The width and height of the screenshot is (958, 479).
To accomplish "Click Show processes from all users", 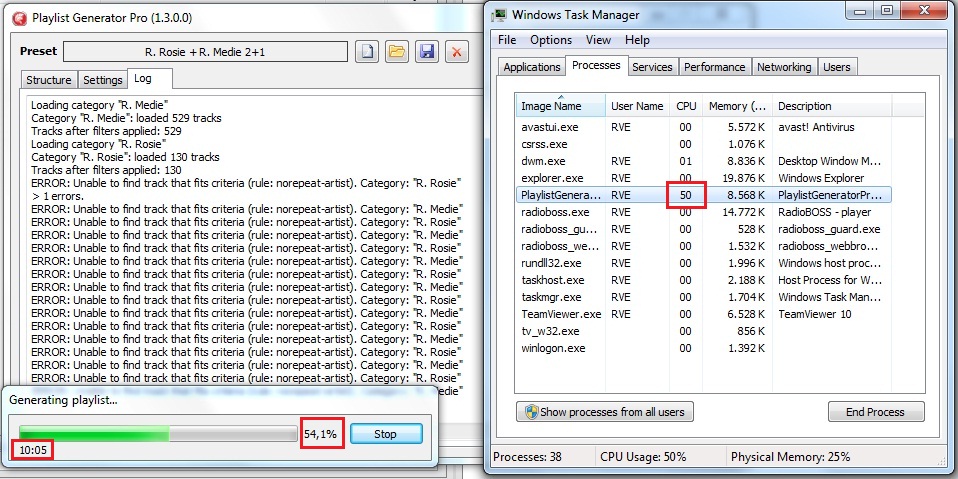I will pyautogui.click(x=605, y=412).
